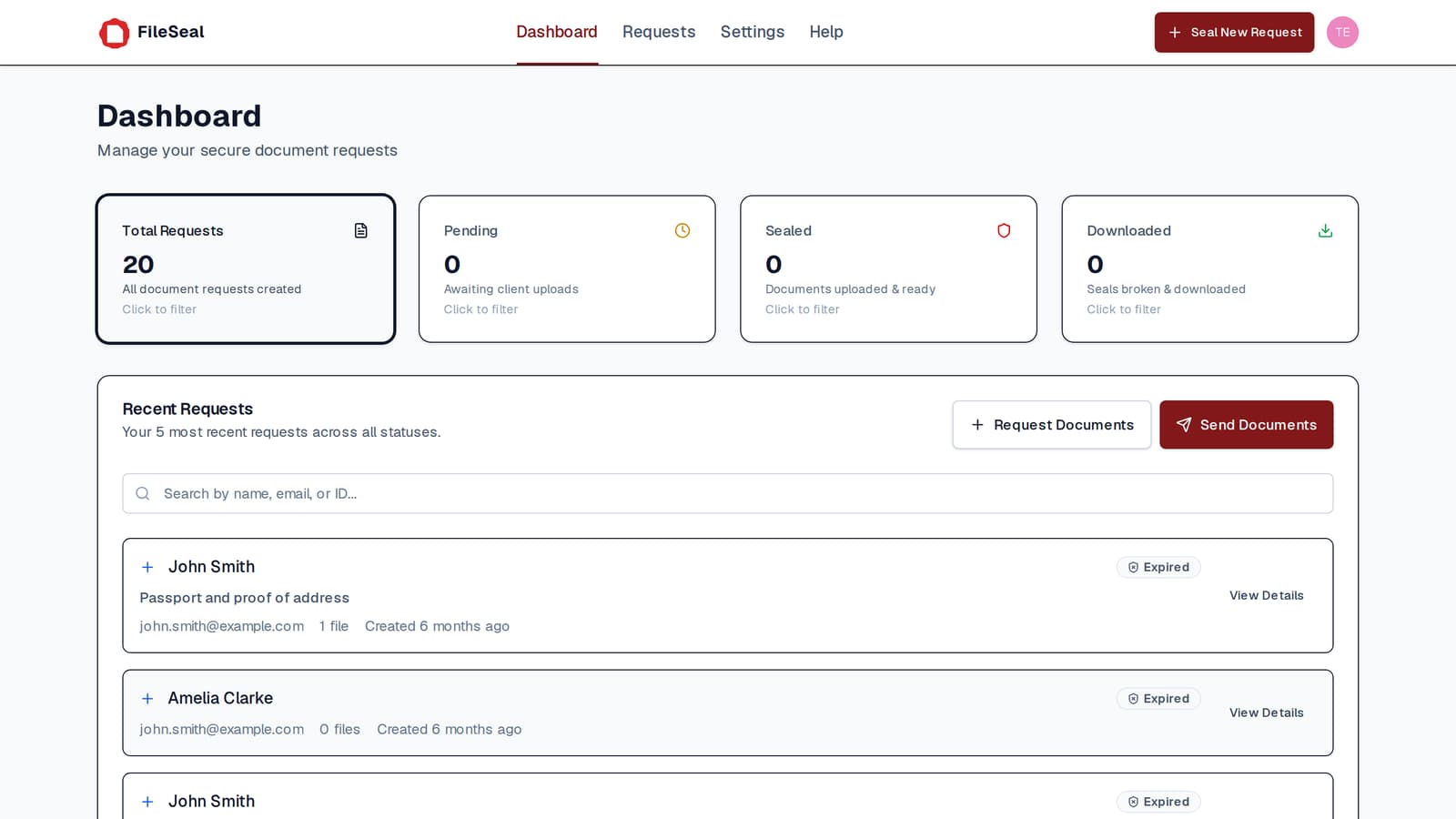The height and width of the screenshot is (819, 1456).
Task: View Details for Passport and proof of address
Action: click(1267, 595)
